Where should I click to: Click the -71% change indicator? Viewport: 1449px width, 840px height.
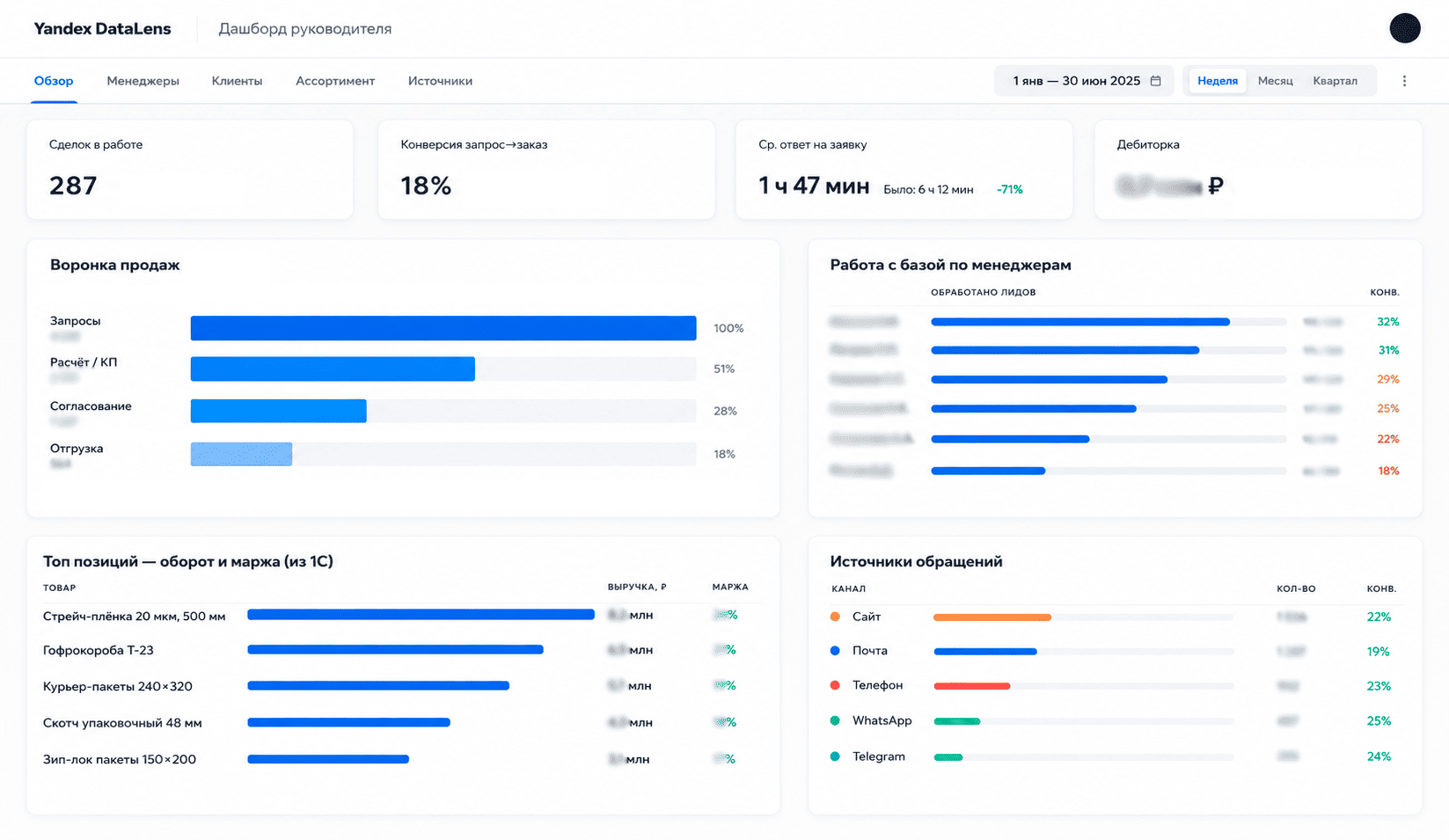coord(1009,189)
